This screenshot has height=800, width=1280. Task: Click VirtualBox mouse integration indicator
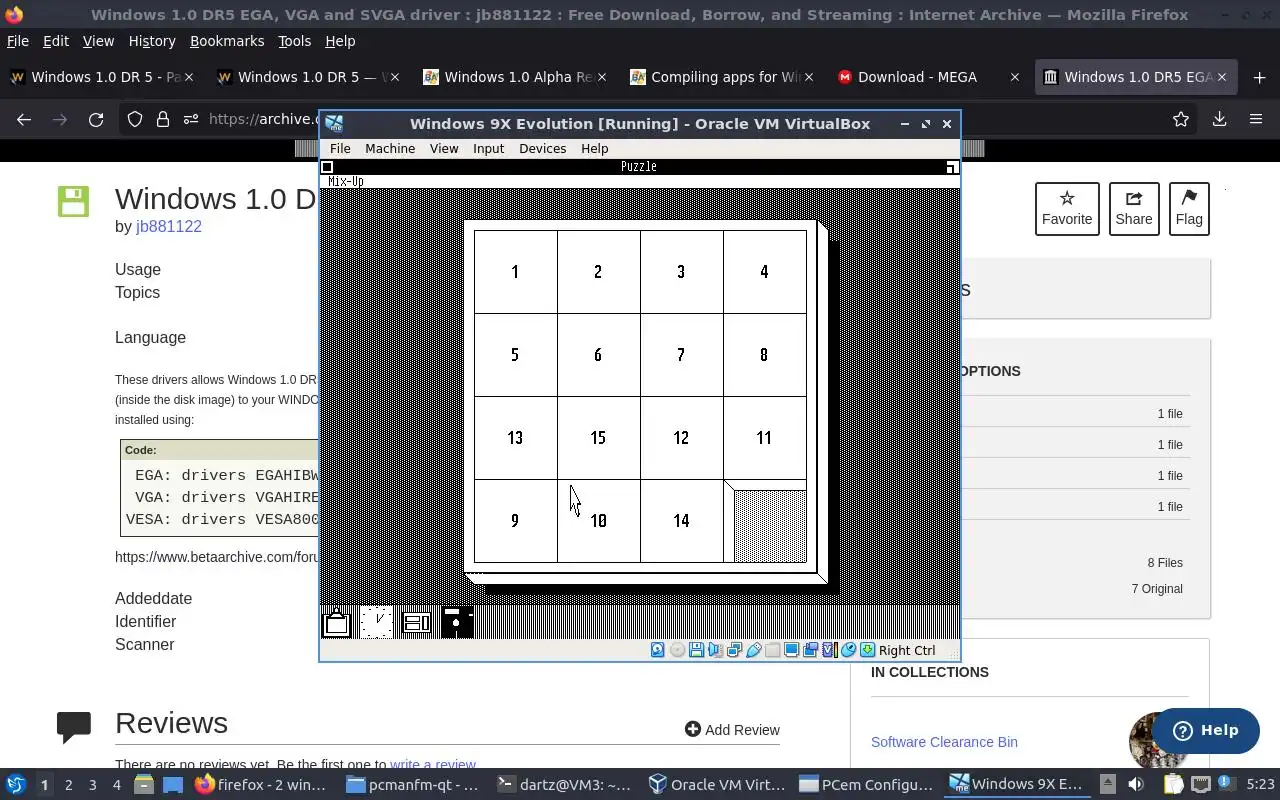pos(848,650)
